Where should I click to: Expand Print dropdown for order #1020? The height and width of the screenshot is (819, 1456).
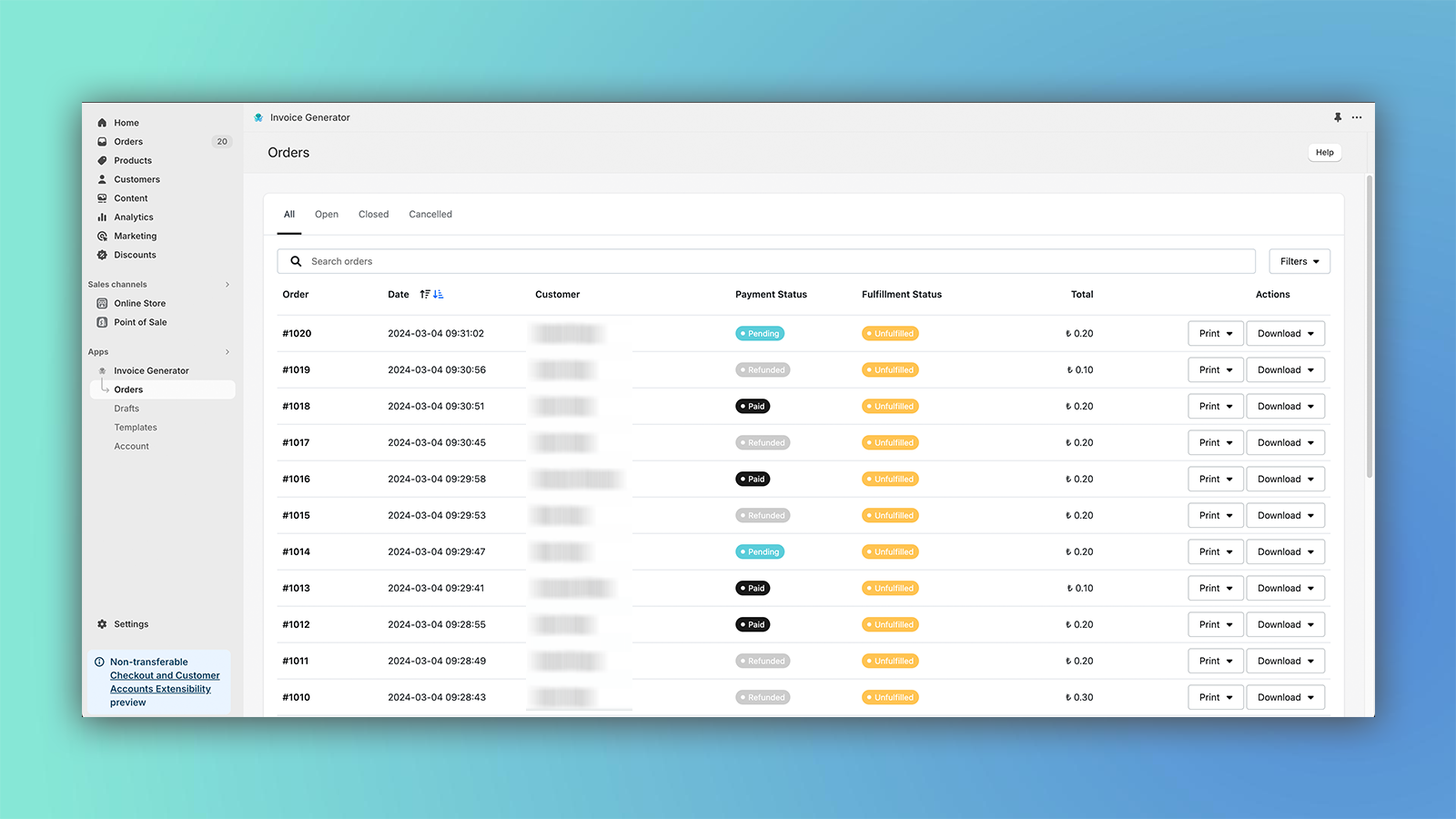[x=1215, y=334]
